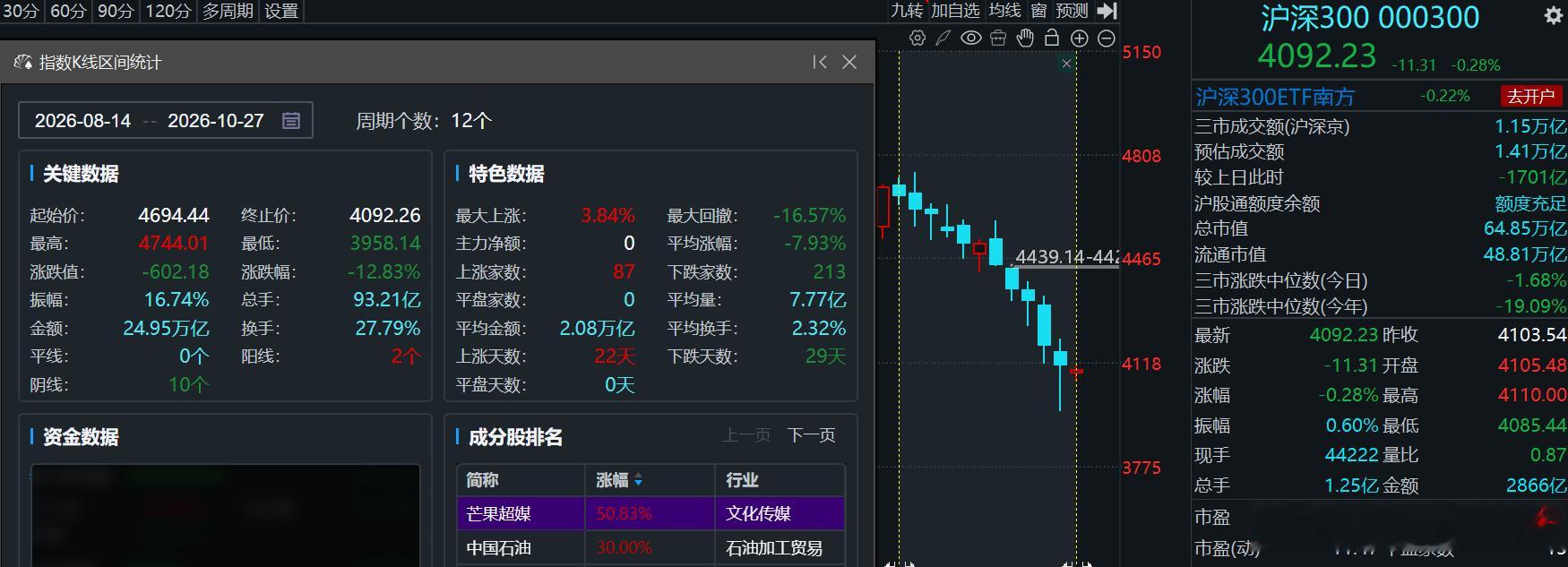This screenshot has height=567, width=1568.
Task: Click the palette icon beside 指数K线区间统计 title
Action: click(x=23, y=63)
